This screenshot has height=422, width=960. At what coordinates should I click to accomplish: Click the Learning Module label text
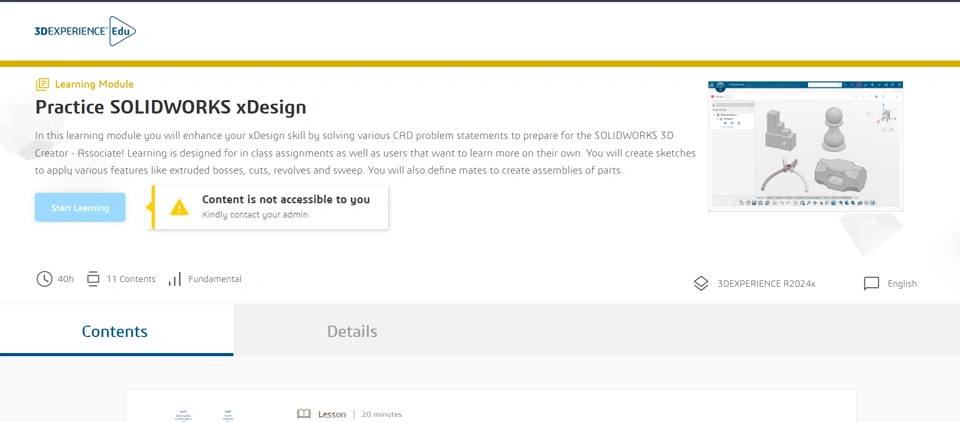click(x=94, y=84)
